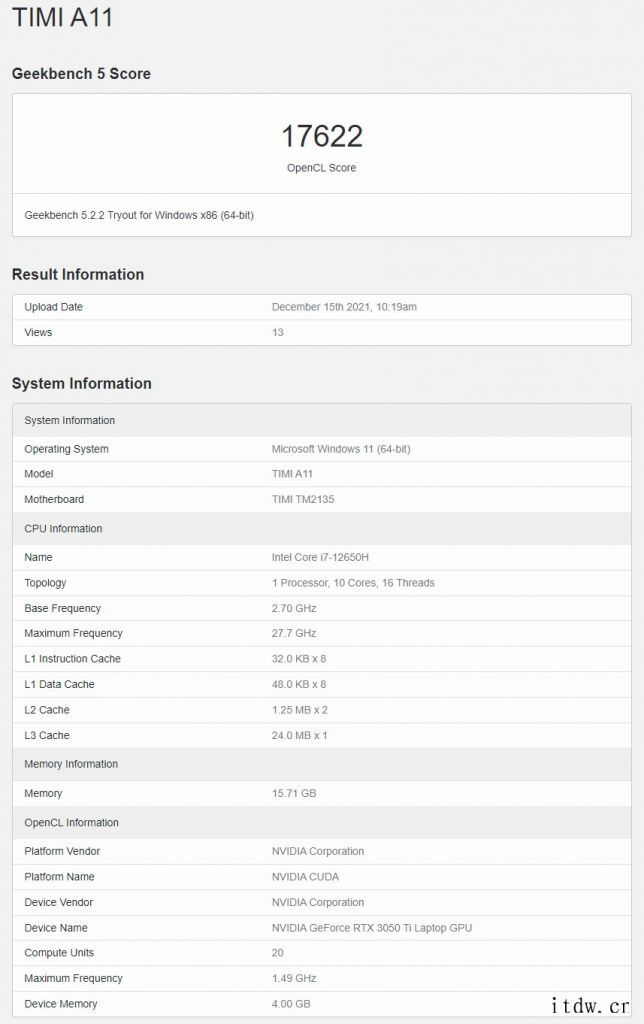Click the Topology label

coord(45,583)
